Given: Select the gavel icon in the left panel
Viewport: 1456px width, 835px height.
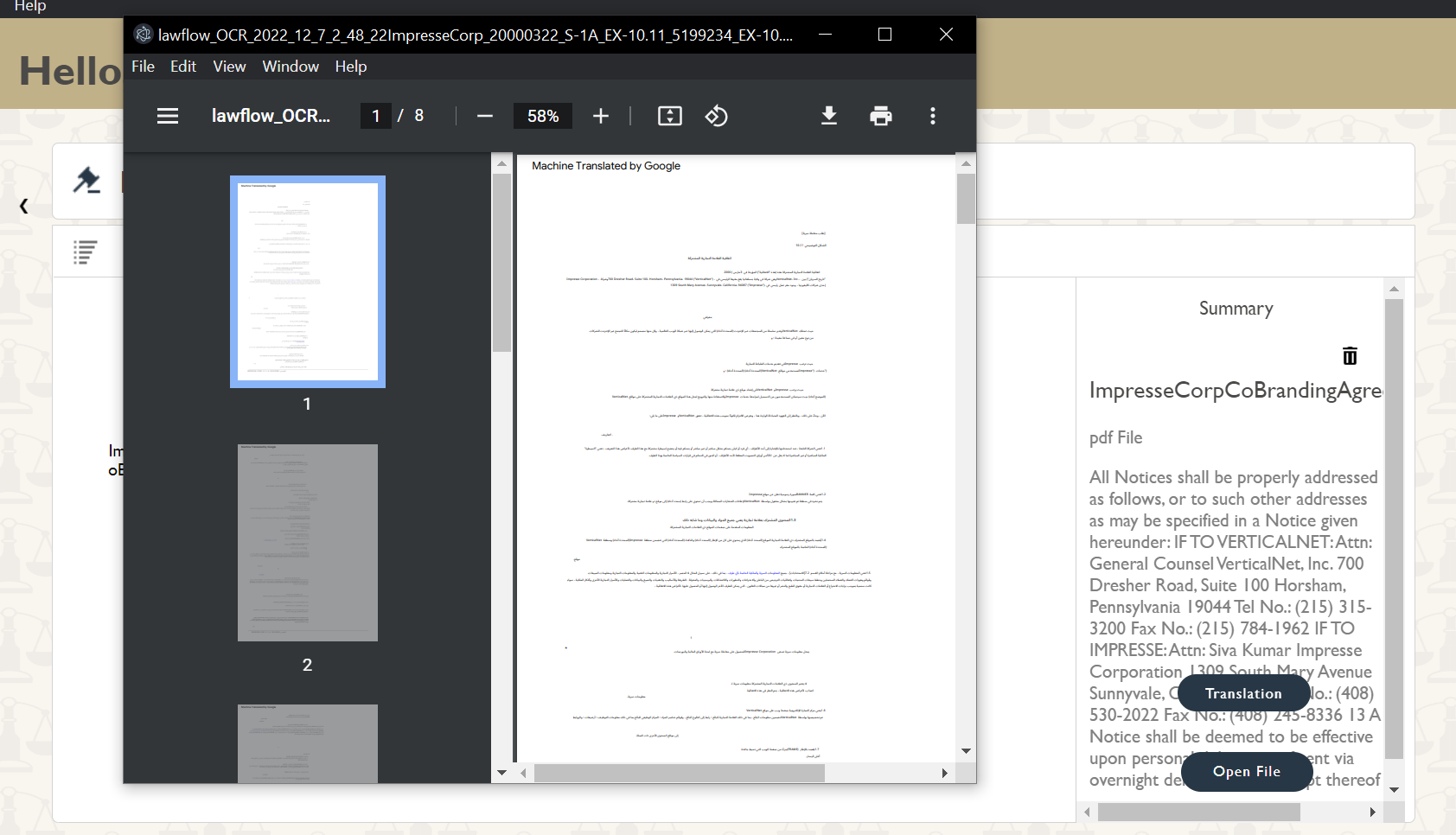Looking at the screenshot, I should [x=86, y=181].
